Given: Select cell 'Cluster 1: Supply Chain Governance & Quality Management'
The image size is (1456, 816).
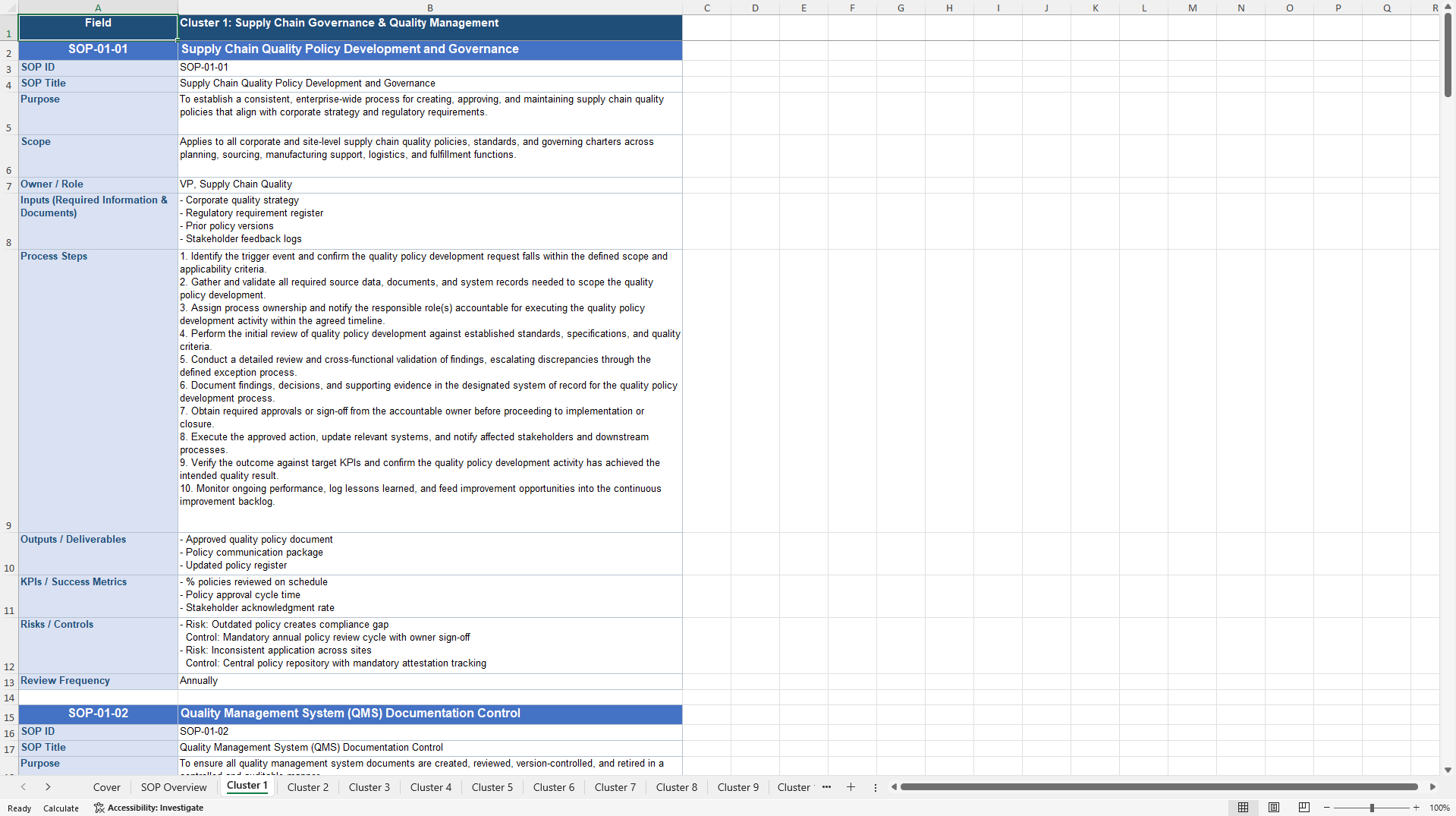Looking at the screenshot, I should [x=430, y=27].
